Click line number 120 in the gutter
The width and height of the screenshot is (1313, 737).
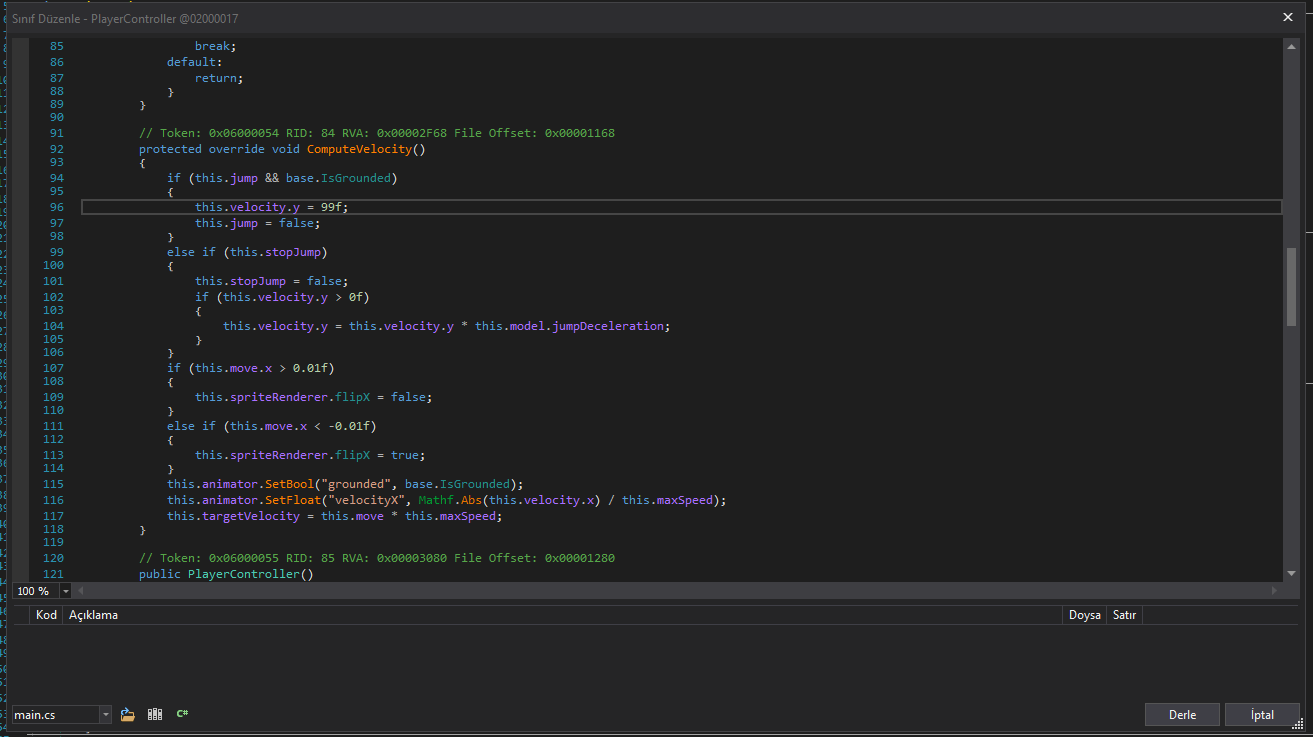click(53, 558)
